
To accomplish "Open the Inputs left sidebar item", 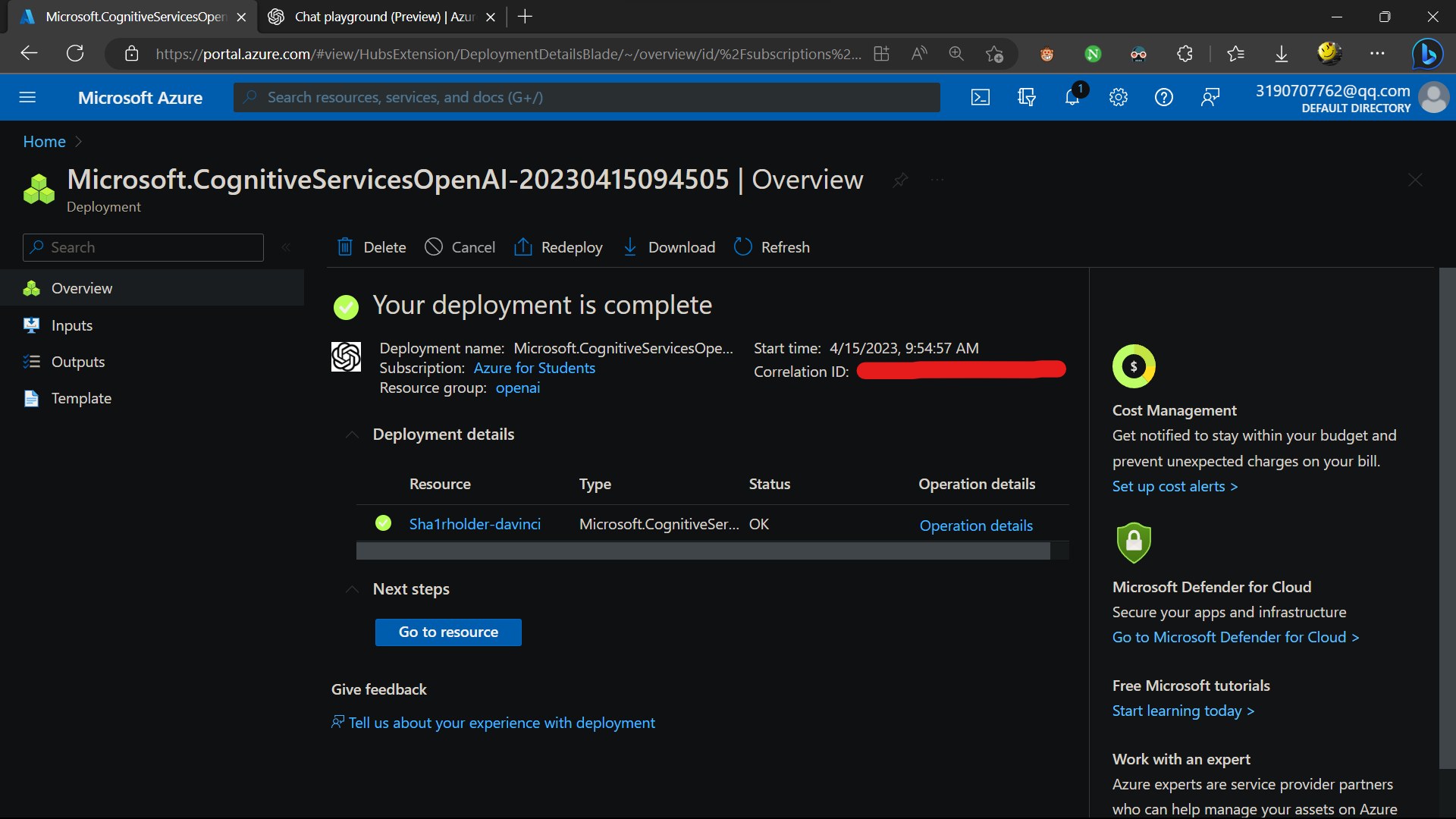I will click(71, 324).
